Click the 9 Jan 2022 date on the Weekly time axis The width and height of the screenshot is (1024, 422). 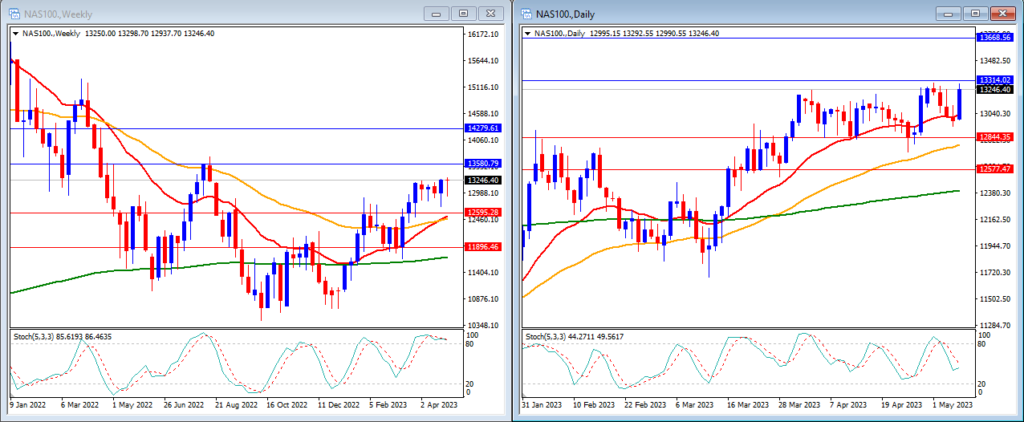tap(28, 405)
